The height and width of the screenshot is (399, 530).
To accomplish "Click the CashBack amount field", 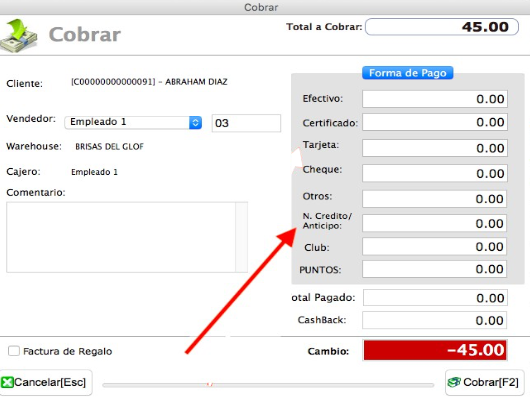I will click(434, 320).
